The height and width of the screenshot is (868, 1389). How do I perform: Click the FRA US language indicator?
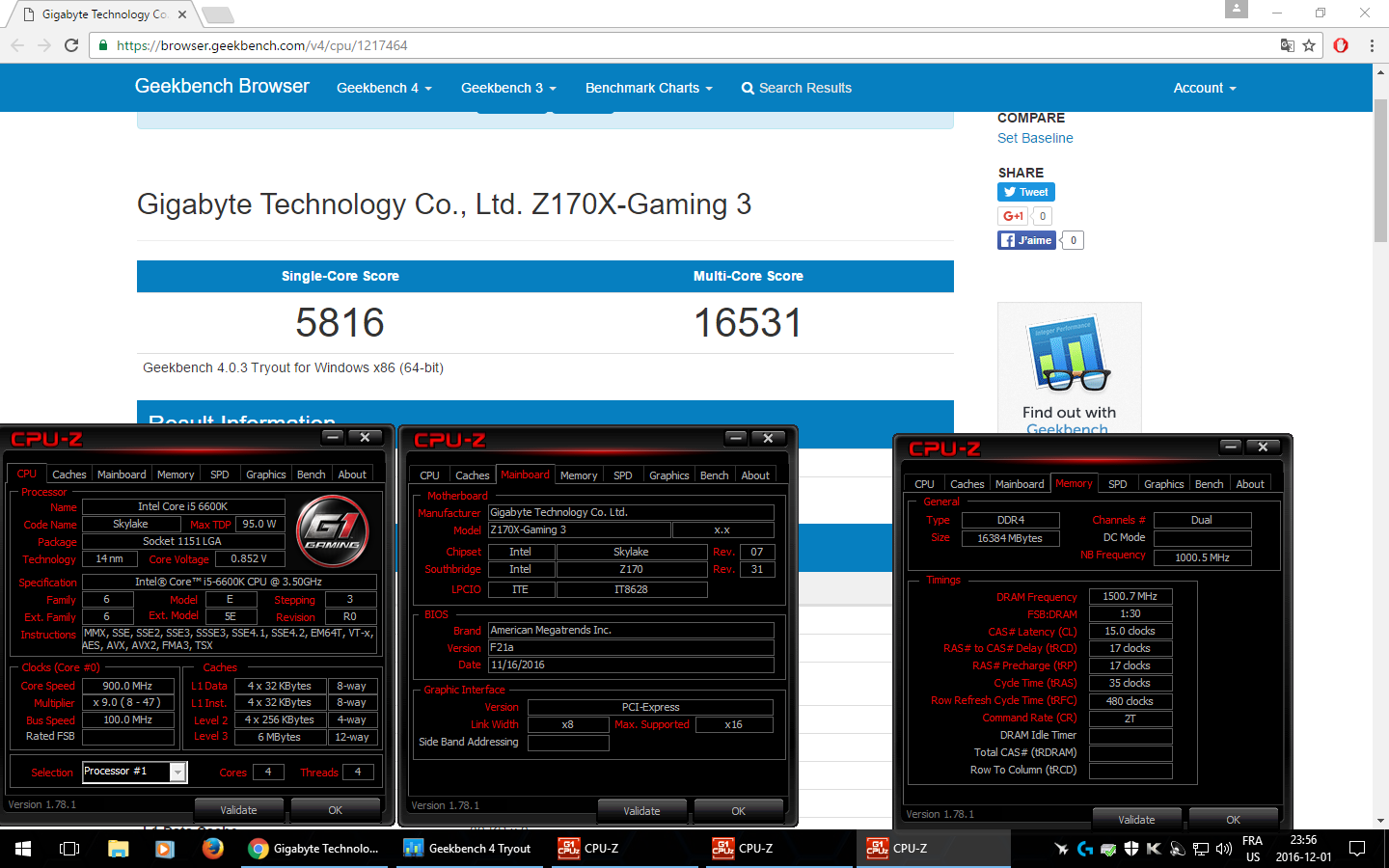(1253, 849)
